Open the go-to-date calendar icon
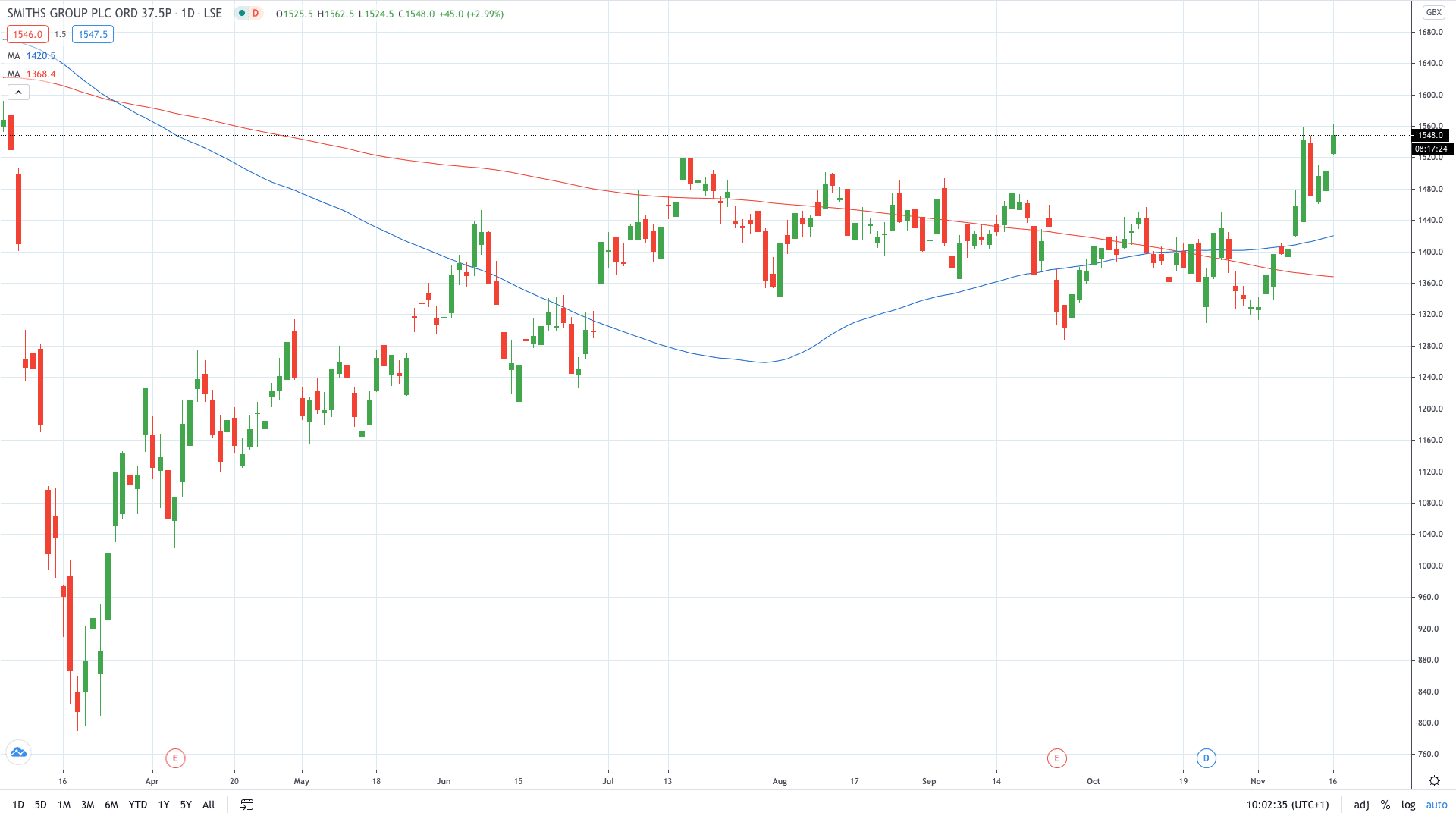 [x=247, y=805]
